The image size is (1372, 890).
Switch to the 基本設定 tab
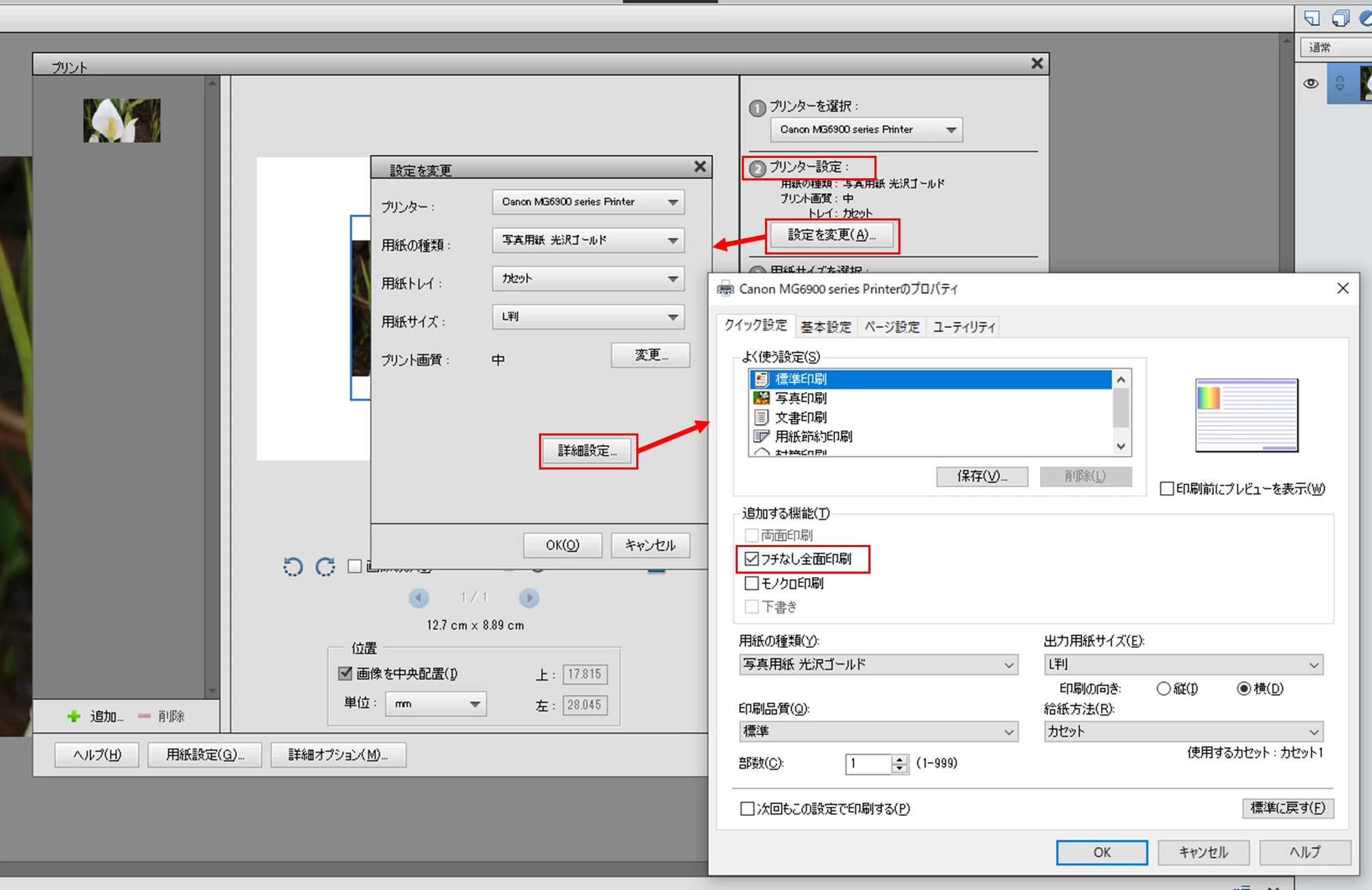826,327
